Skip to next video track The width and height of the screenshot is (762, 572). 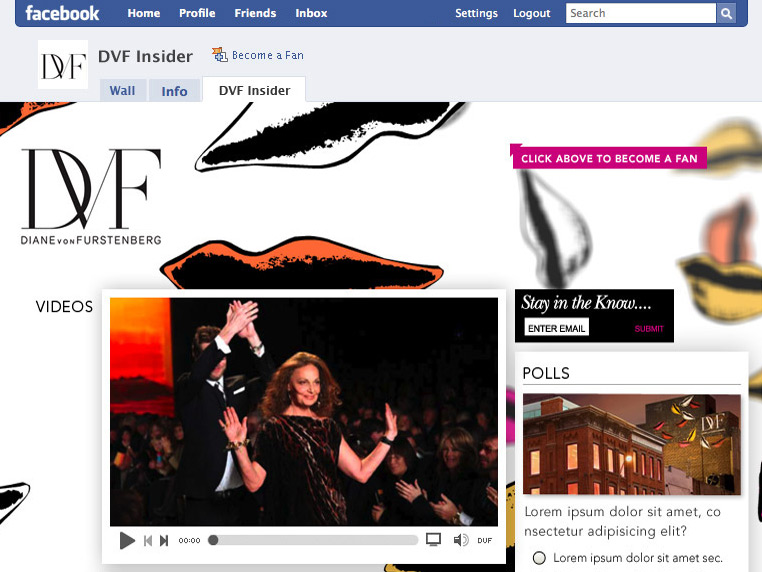[164, 540]
